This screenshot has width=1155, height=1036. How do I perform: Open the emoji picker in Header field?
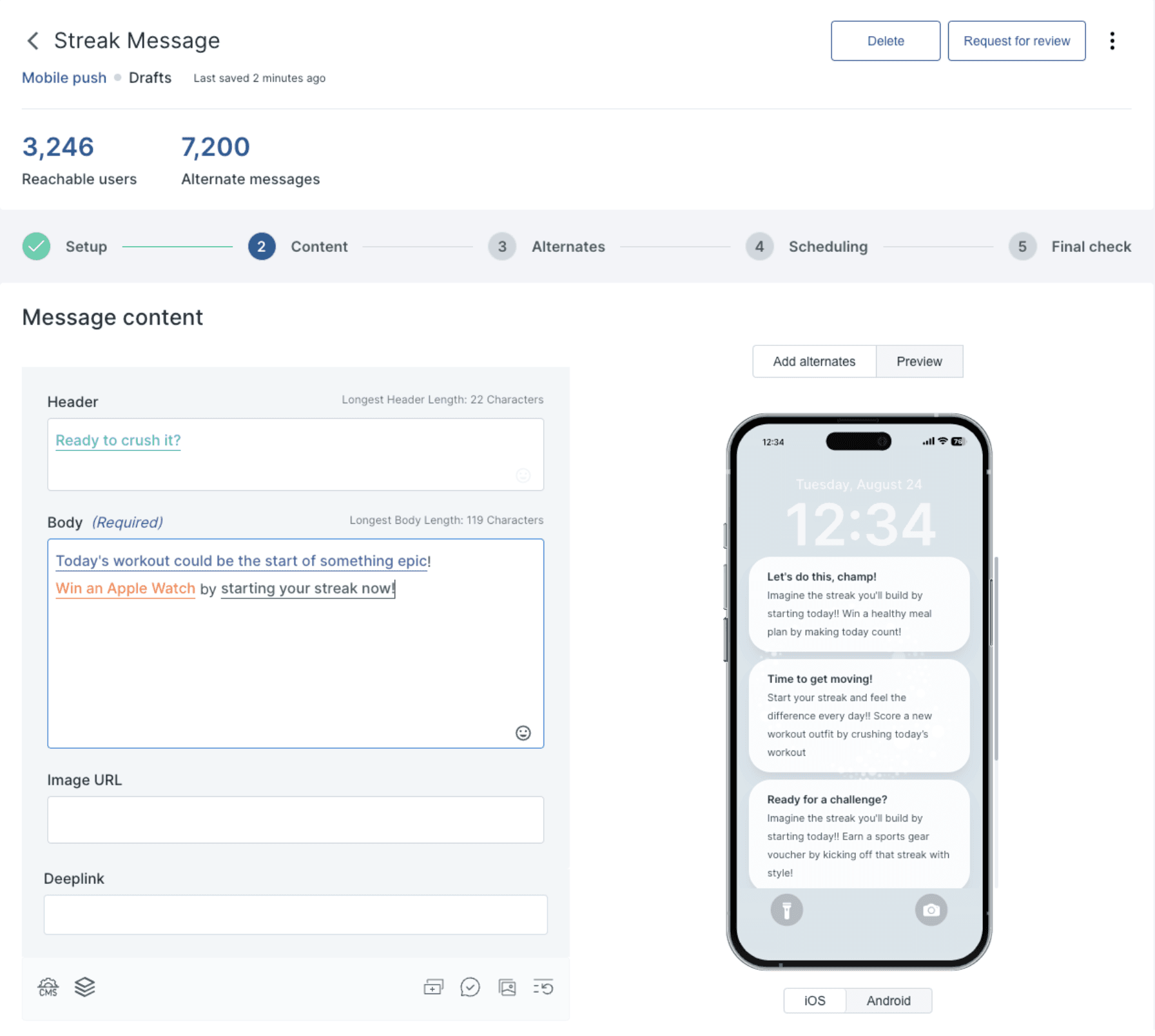(523, 475)
